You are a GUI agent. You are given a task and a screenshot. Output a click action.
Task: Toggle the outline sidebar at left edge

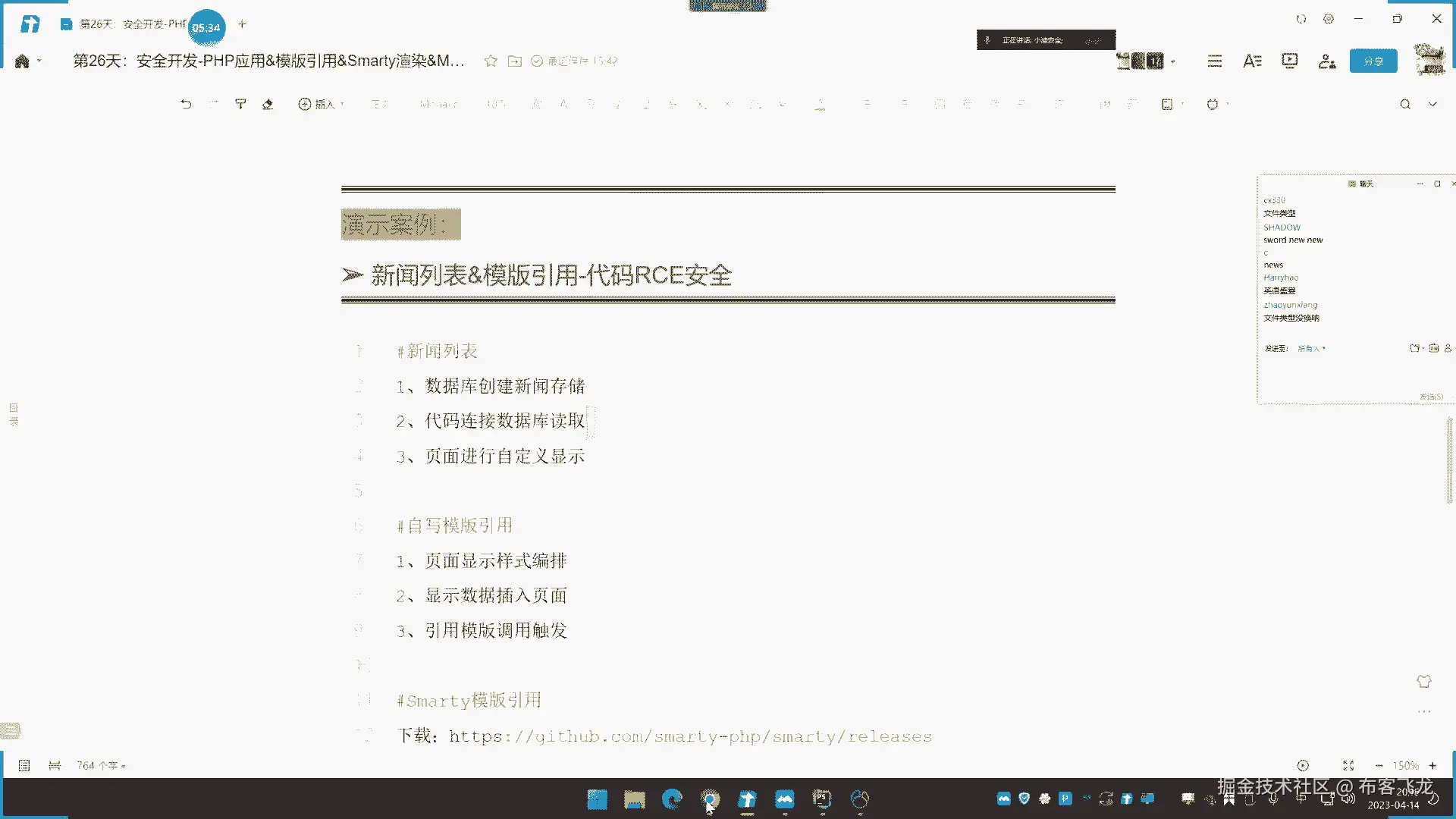coord(14,414)
